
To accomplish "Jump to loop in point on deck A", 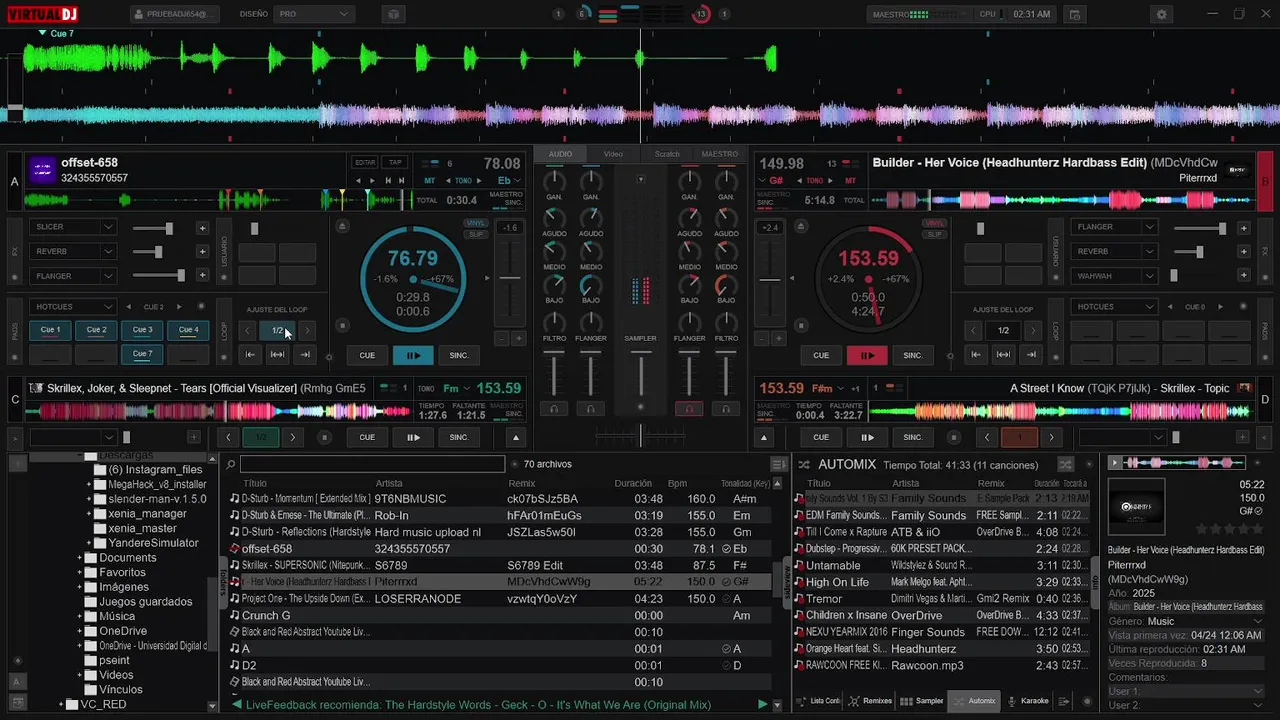I will 250,354.
